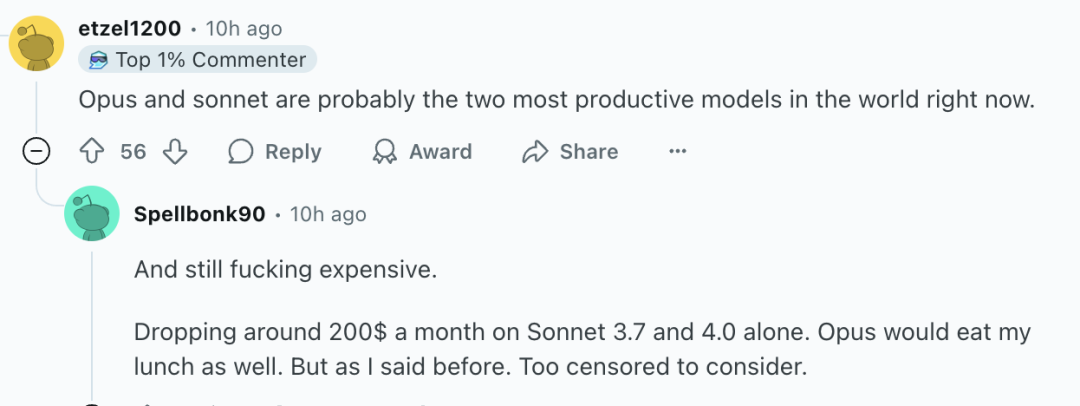Click the speech bubble Reply icon
Screen dimensions: 1080x406
[240, 151]
